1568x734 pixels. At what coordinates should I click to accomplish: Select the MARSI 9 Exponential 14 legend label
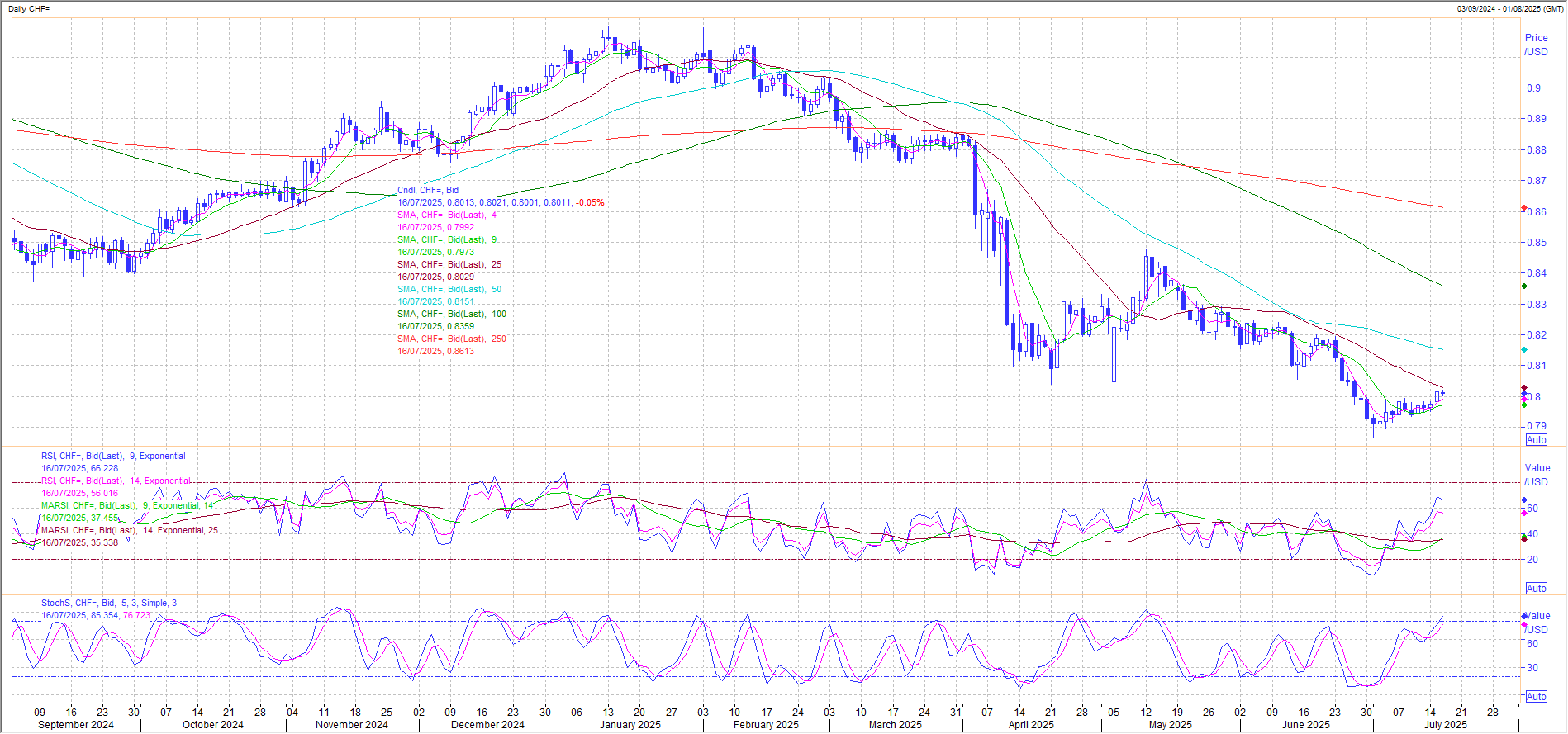coord(127,505)
